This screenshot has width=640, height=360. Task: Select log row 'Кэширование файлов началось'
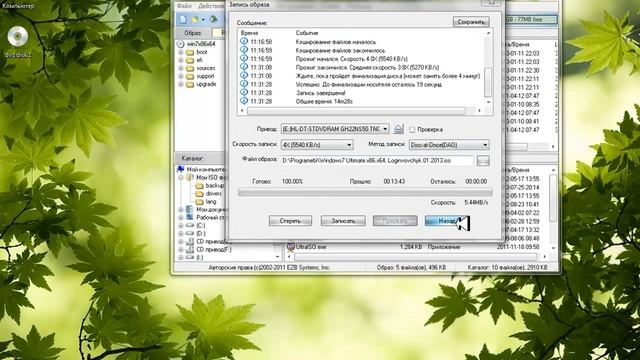(336, 42)
